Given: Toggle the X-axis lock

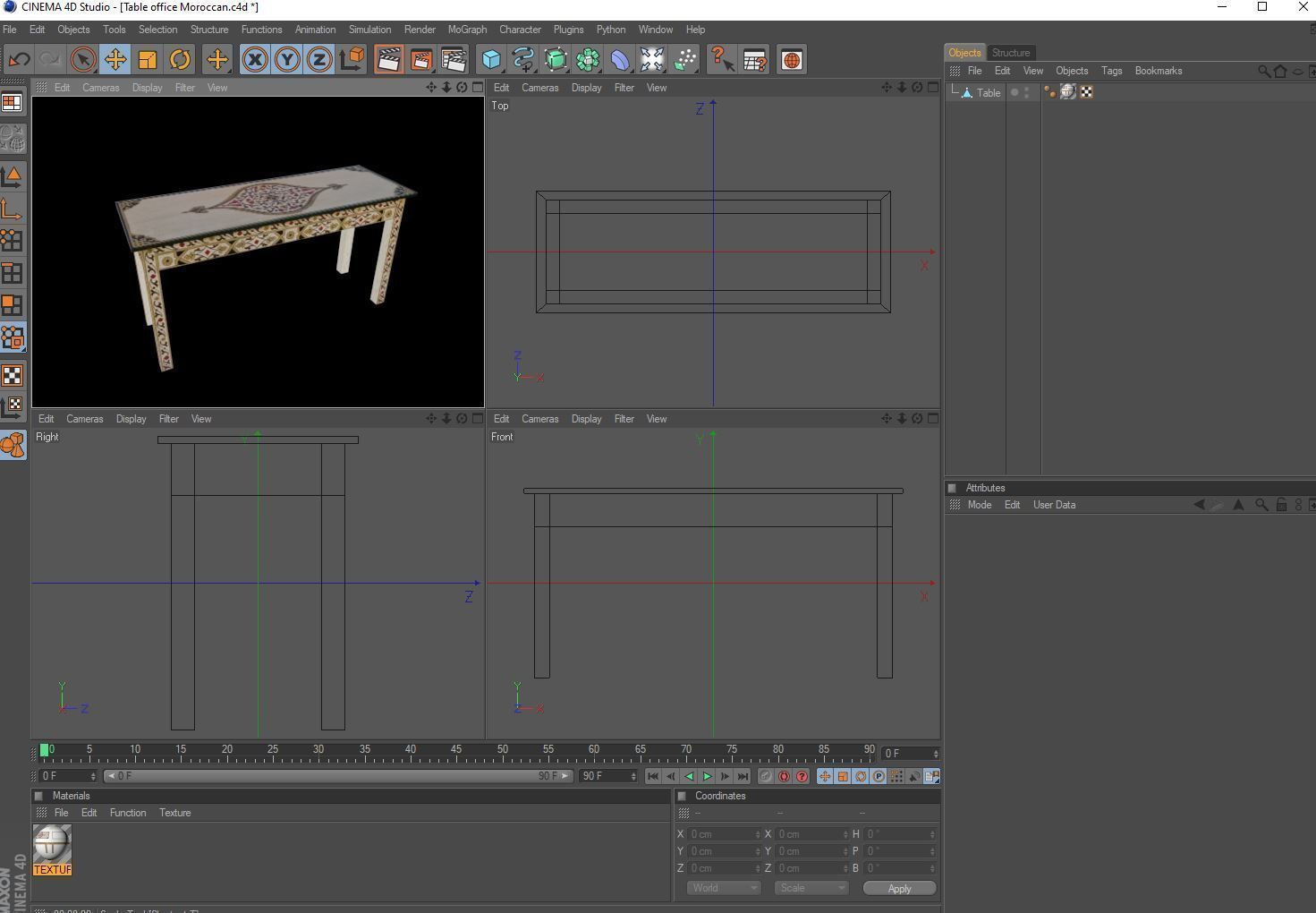Looking at the screenshot, I should 255,60.
